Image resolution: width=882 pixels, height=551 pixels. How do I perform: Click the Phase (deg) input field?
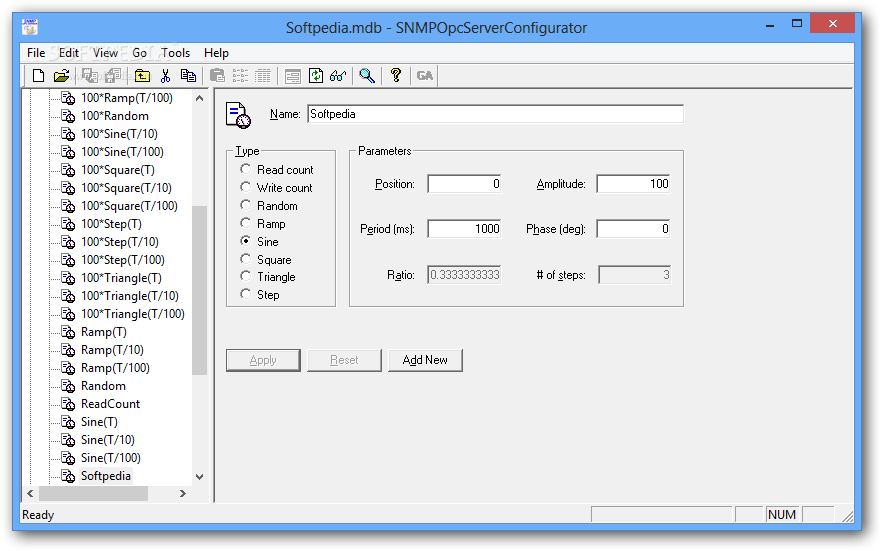633,229
